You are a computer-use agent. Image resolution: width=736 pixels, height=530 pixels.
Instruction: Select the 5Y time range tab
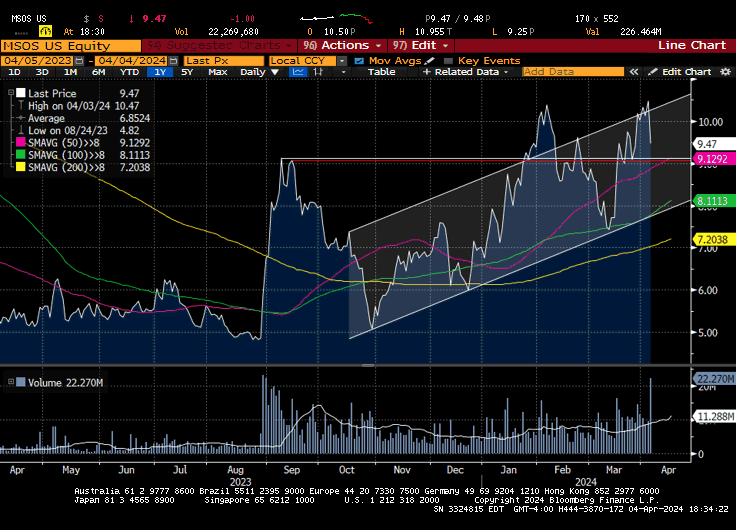point(187,72)
